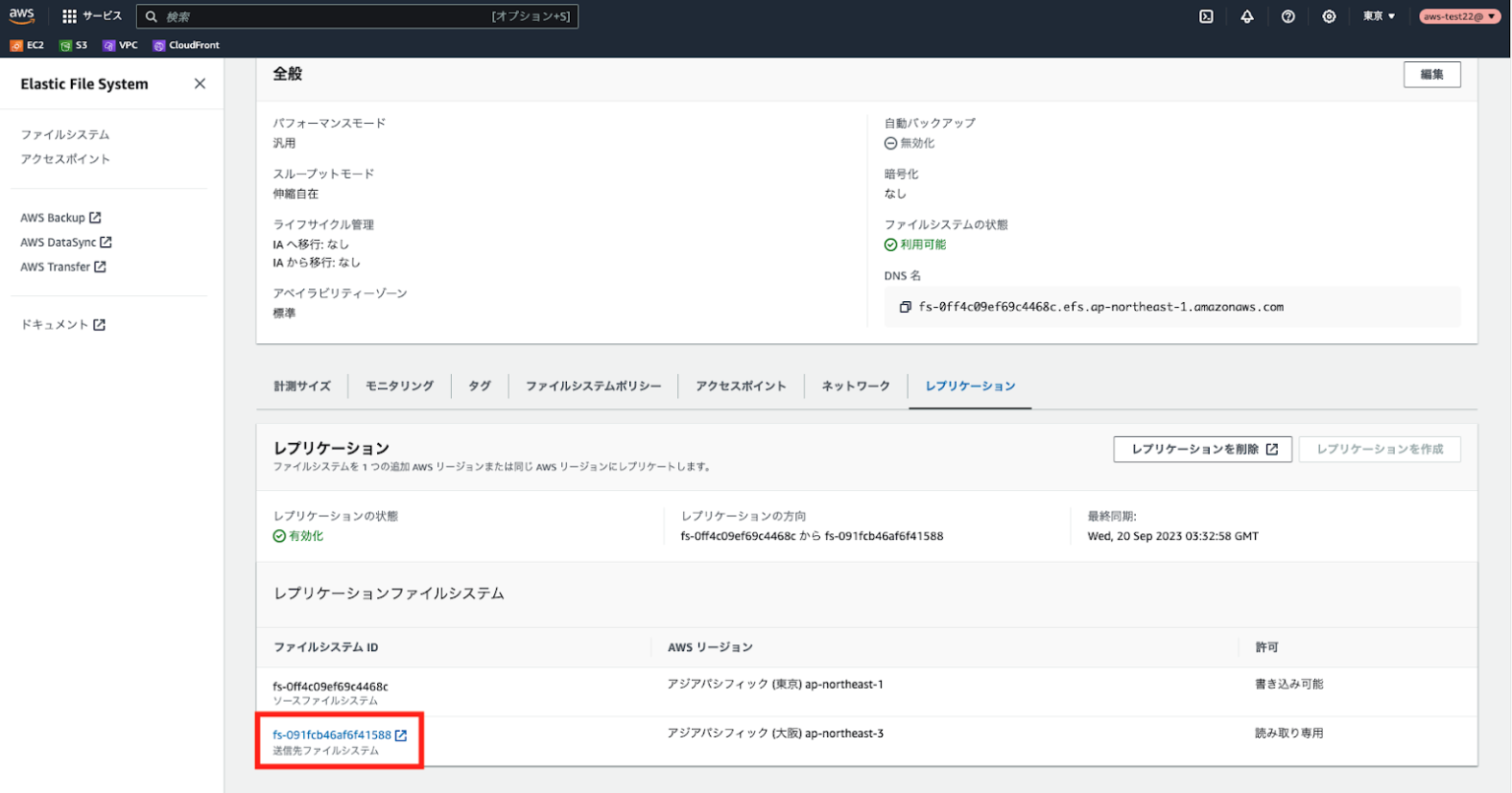Image resolution: width=1512 pixels, height=793 pixels.
Task: Go to ファイルシステム in sidebar
Action: click(65, 135)
